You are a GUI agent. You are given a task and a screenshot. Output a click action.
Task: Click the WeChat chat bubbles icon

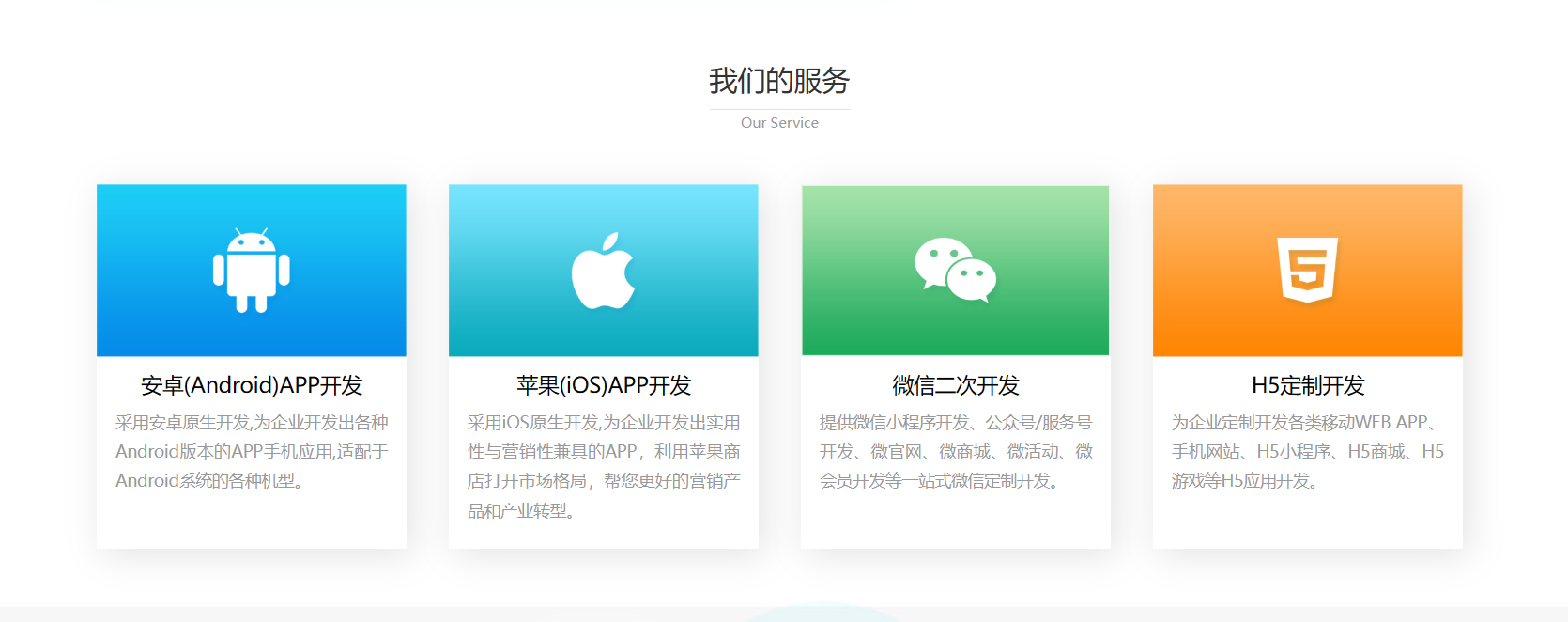point(956,270)
